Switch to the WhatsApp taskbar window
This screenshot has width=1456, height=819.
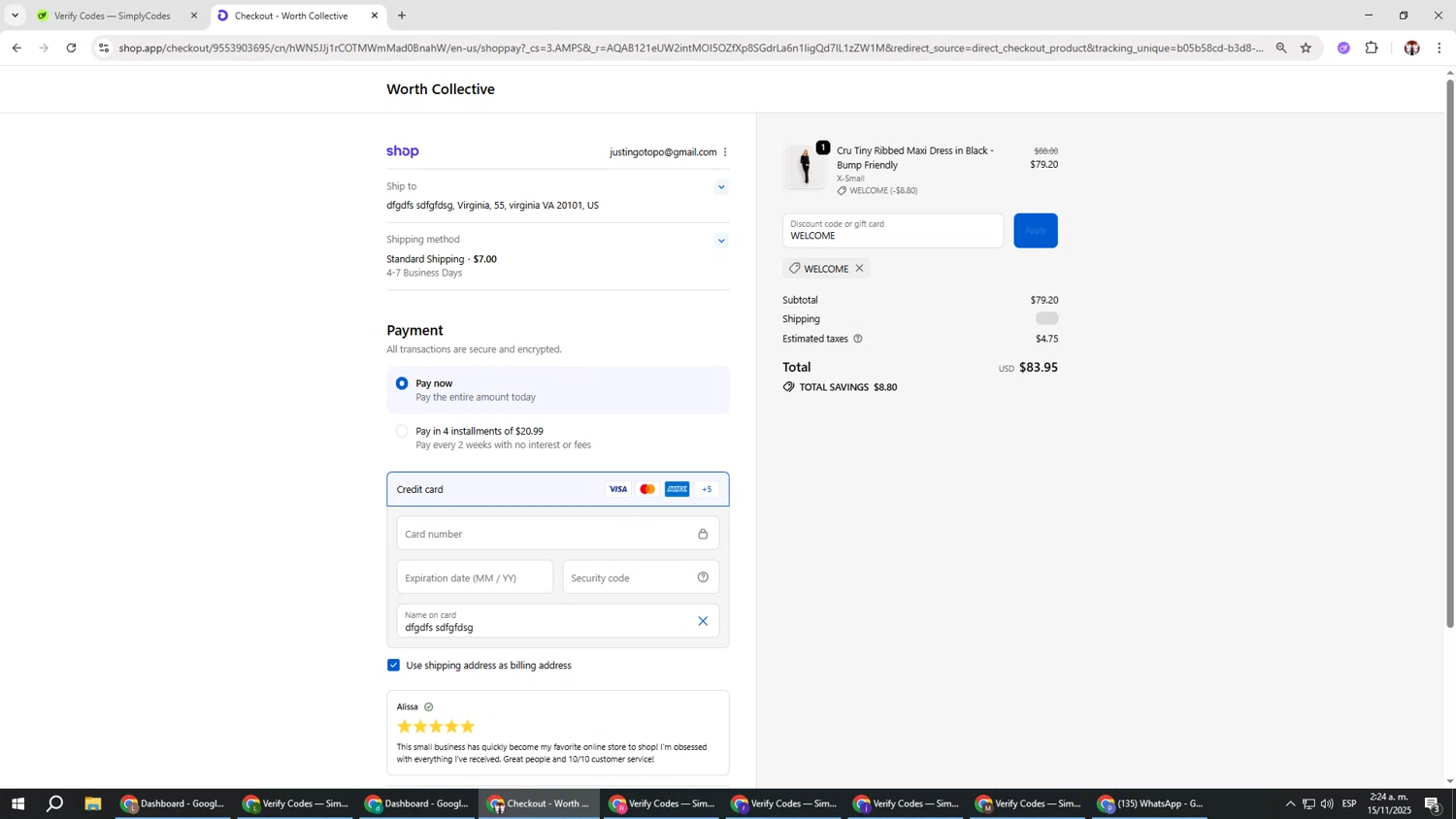click(1151, 804)
